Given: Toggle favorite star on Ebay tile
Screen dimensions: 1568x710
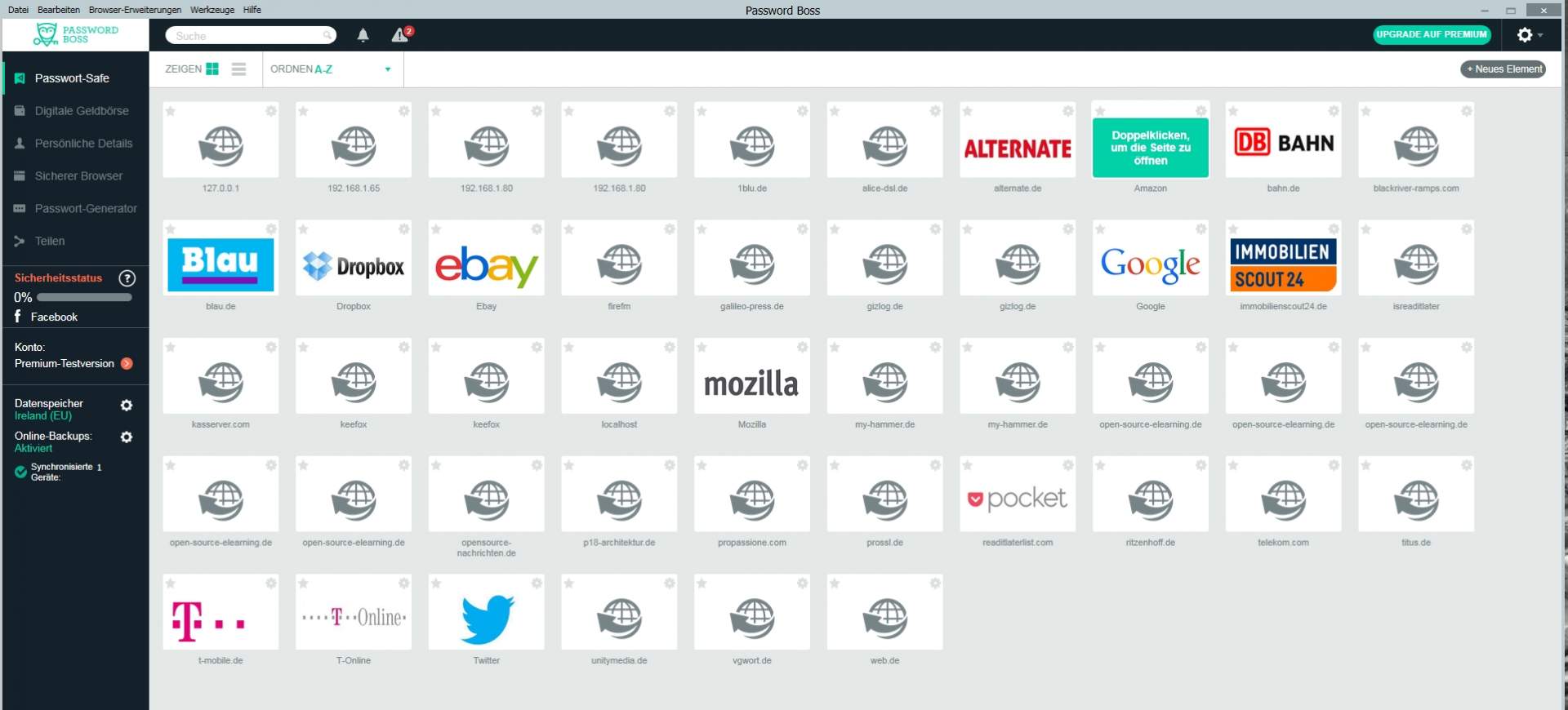Looking at the screenshot, I should click(436, 229).
